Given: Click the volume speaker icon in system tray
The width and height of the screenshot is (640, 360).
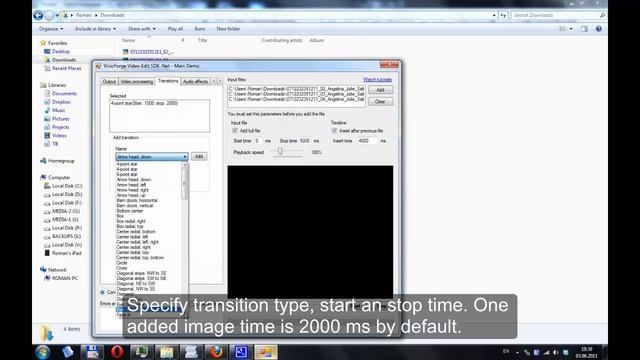Looking at the screenshot, I should (x=556, y=352).
